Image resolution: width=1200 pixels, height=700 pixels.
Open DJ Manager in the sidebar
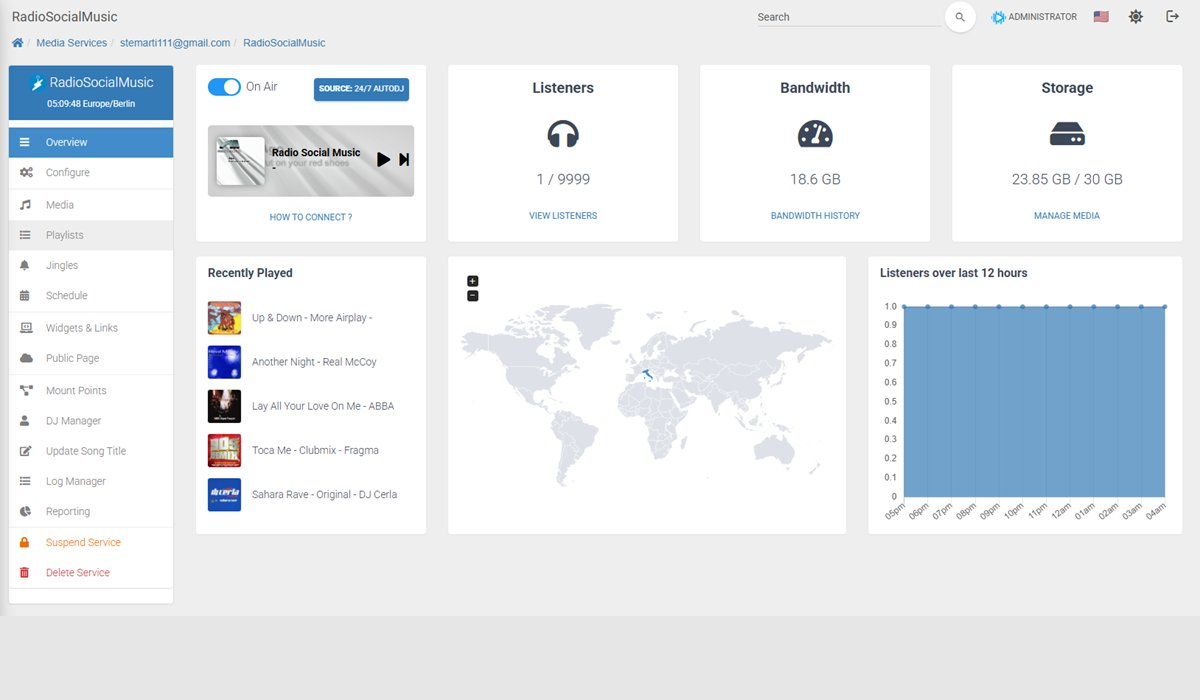[91, 421]
